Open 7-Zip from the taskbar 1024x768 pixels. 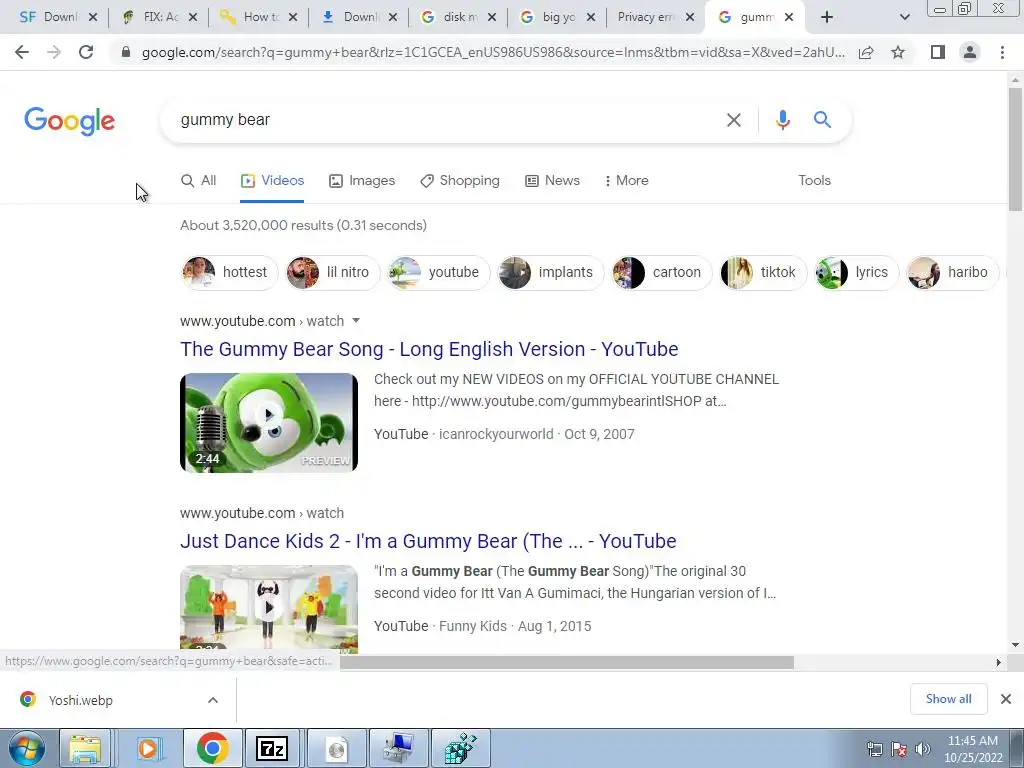coord(271,749)
